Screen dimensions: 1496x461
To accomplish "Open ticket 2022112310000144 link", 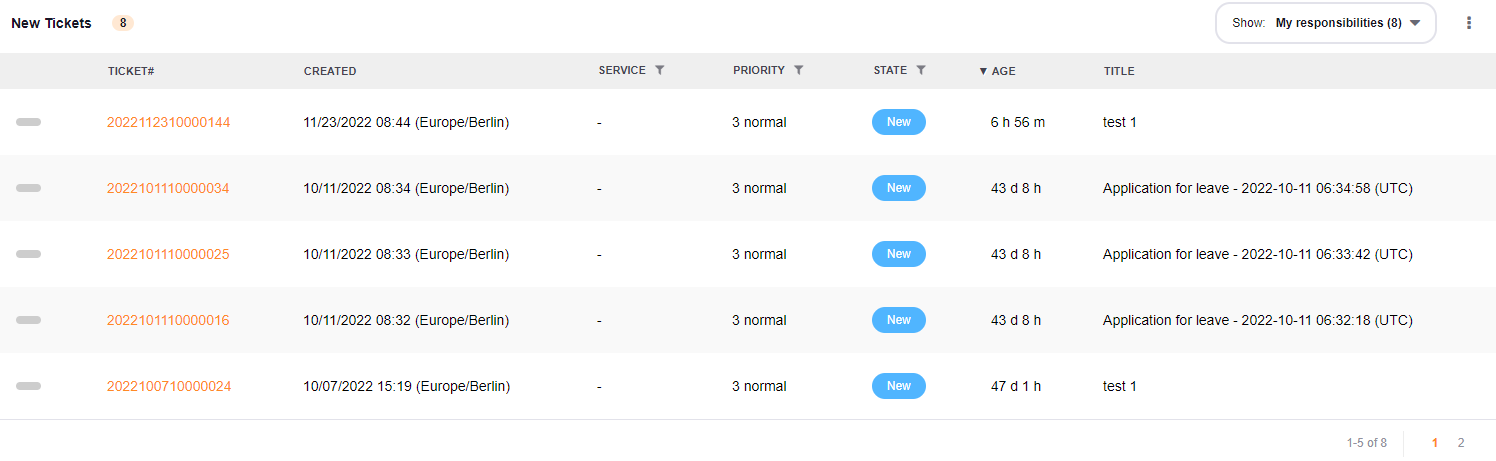I will (x=168, y=122).
